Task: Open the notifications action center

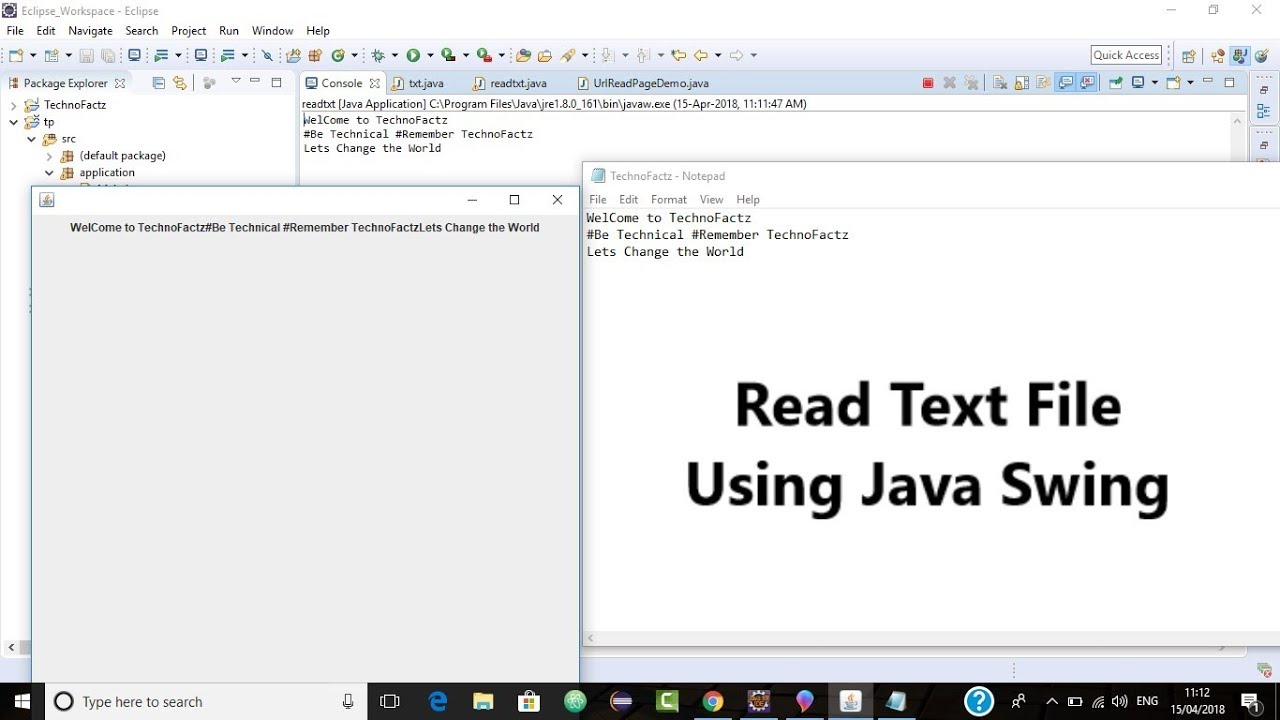Action: coord(1250,701)
